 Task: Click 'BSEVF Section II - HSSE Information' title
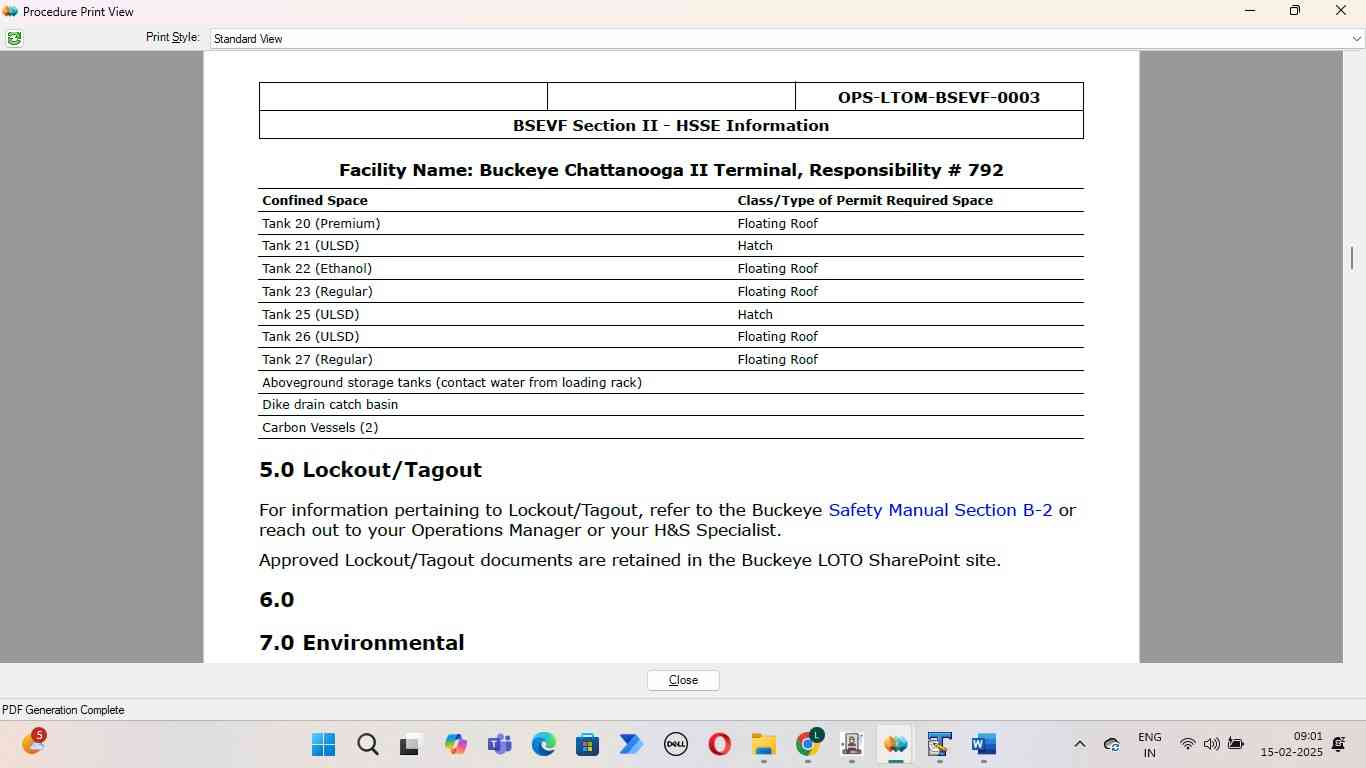tap(671, 125)
